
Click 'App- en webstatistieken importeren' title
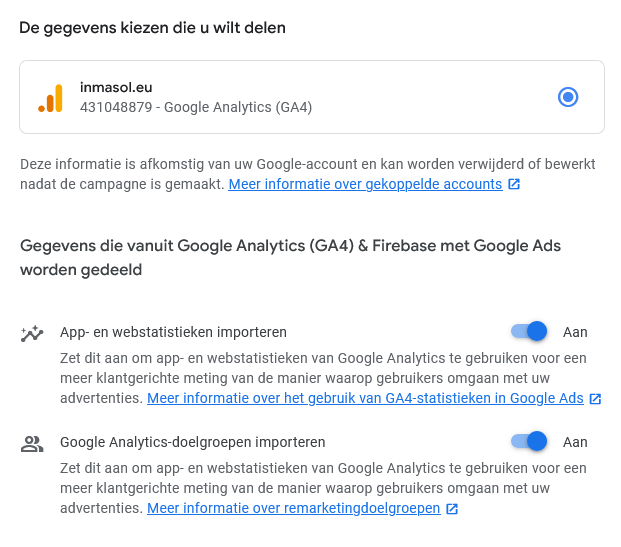[173, 332]
